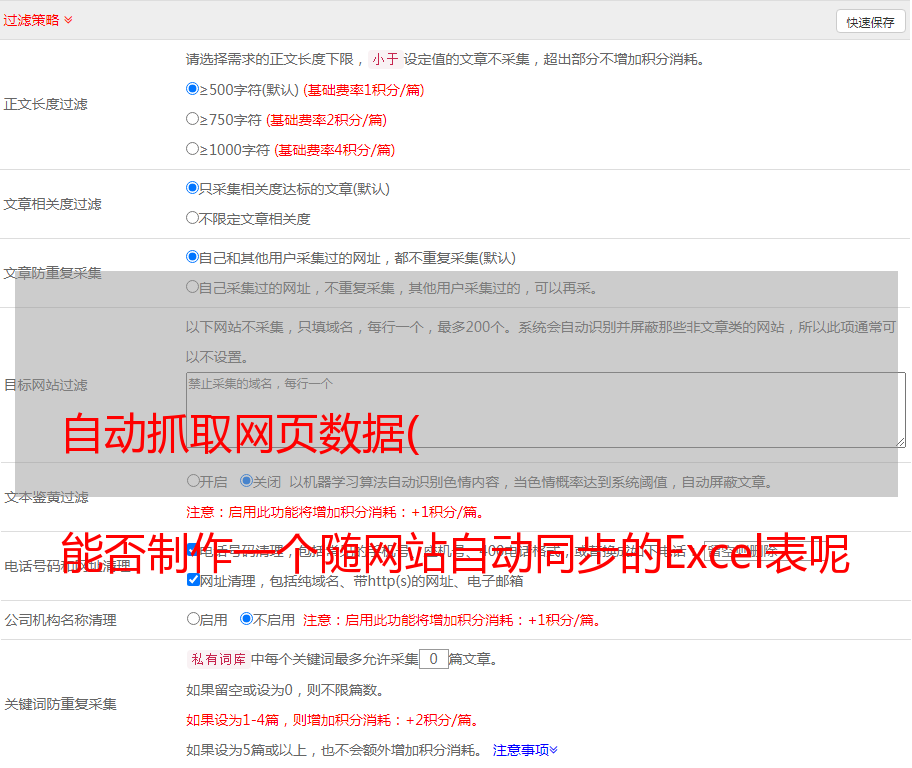Select 不启用 for 公司机构名称清理

click(x=247, y=618)
